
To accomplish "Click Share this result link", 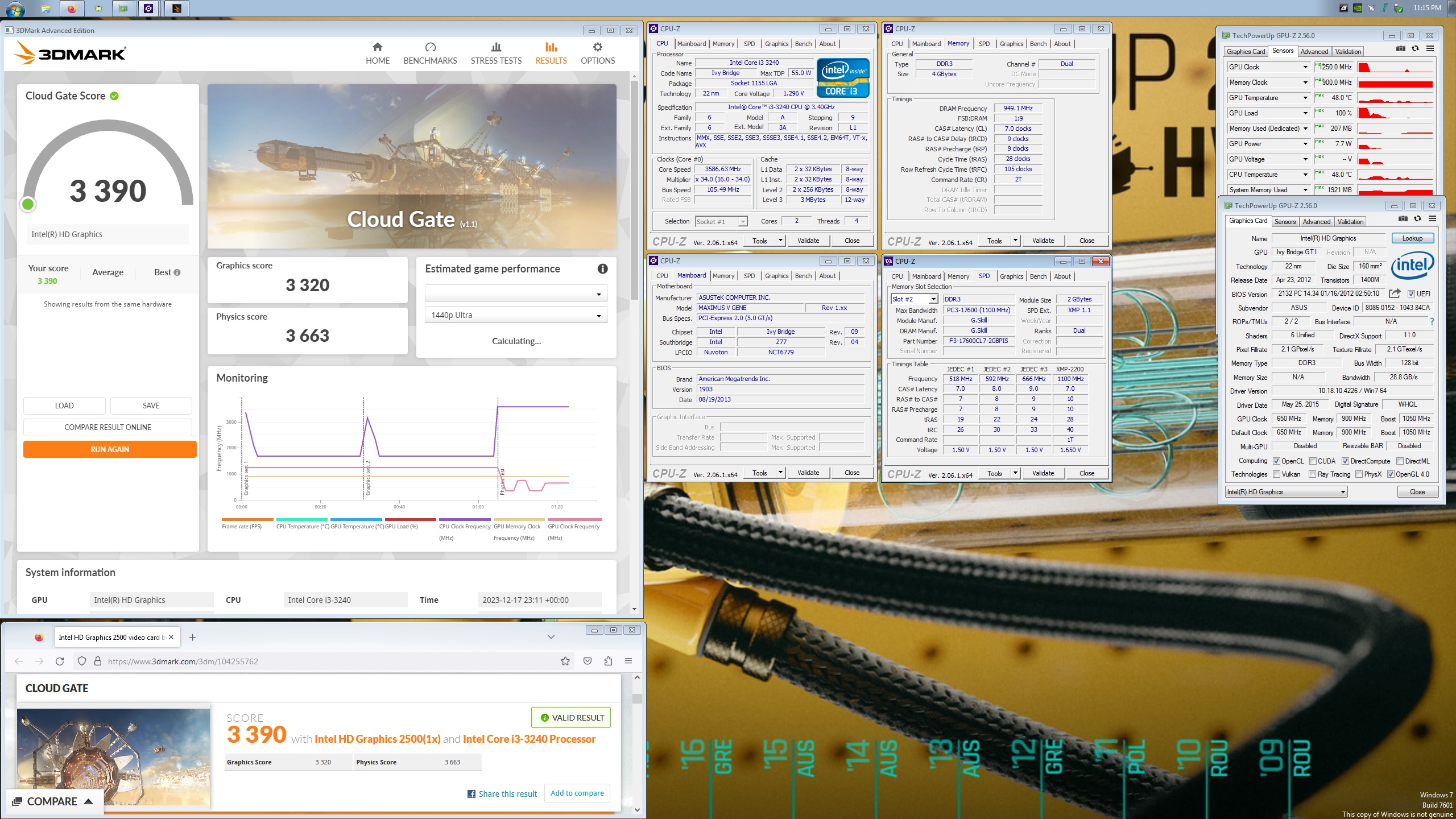I will 502,794.
